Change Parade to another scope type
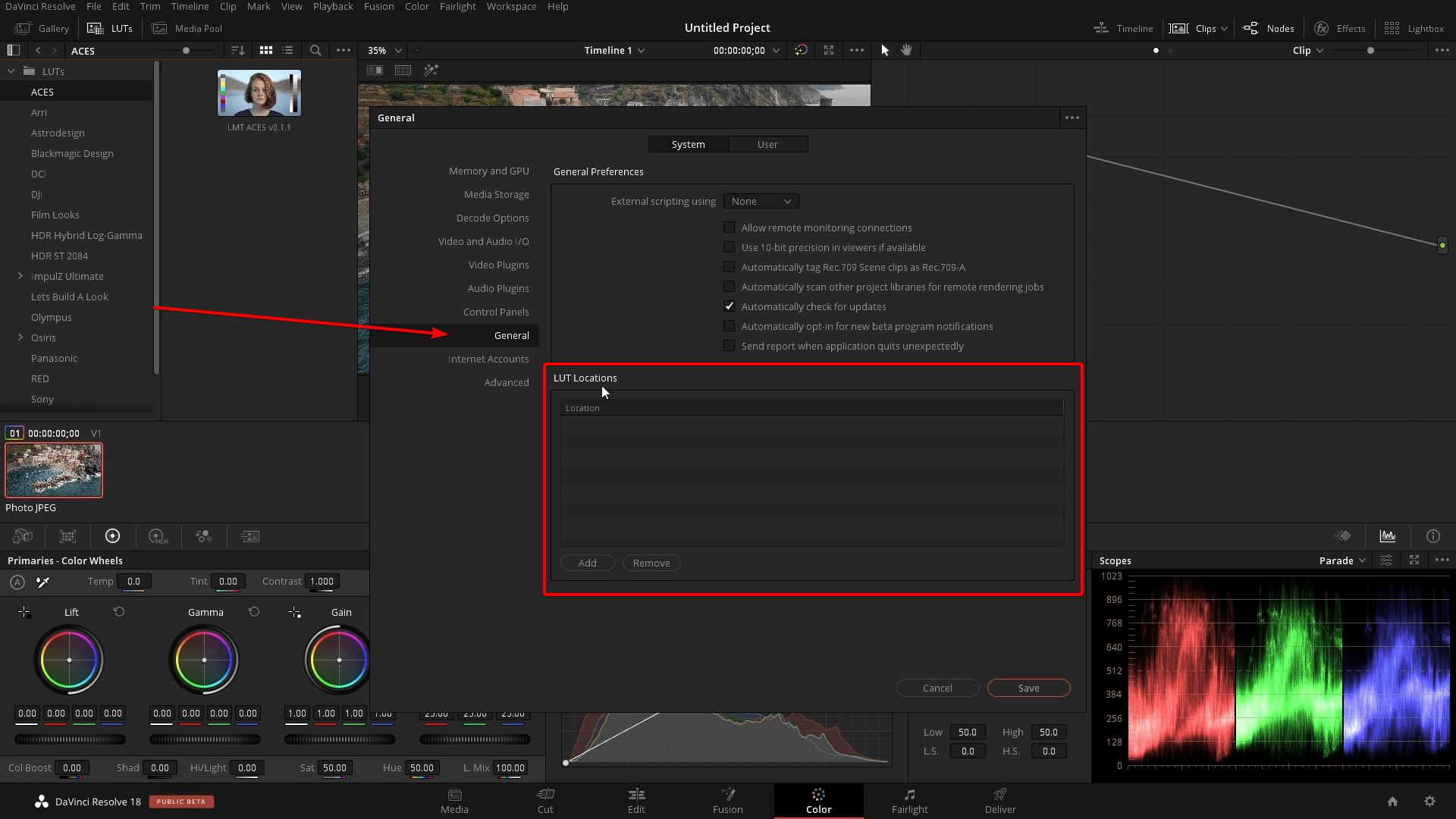This screenshot has height=819, width=1456. point(1341,560)
